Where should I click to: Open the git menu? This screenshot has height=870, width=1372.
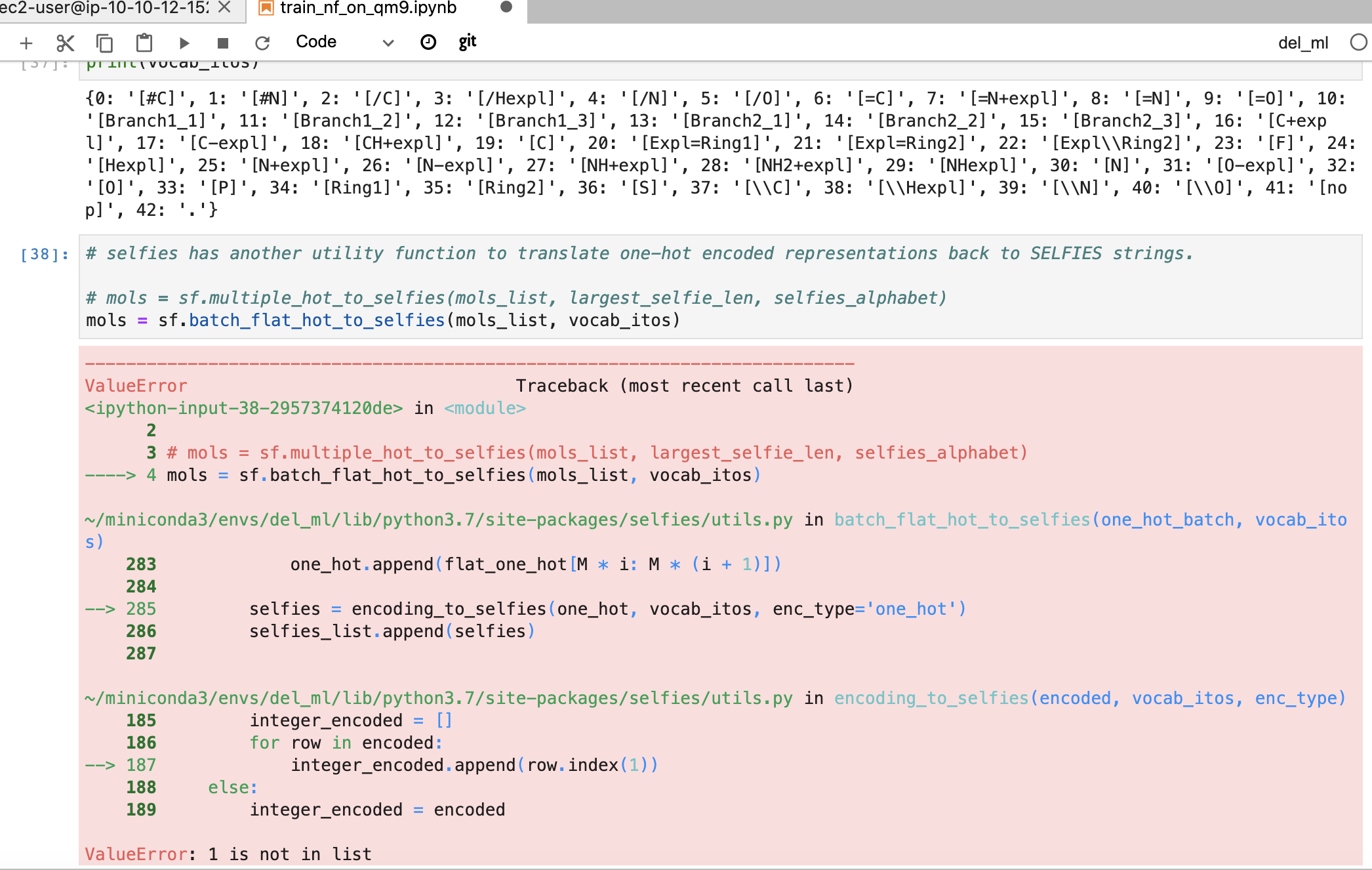(467, 41)
